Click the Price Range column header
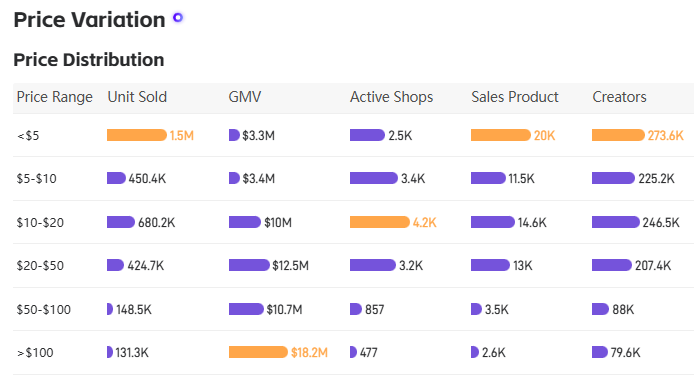The image size is (694, 385). tap(54, 97)
